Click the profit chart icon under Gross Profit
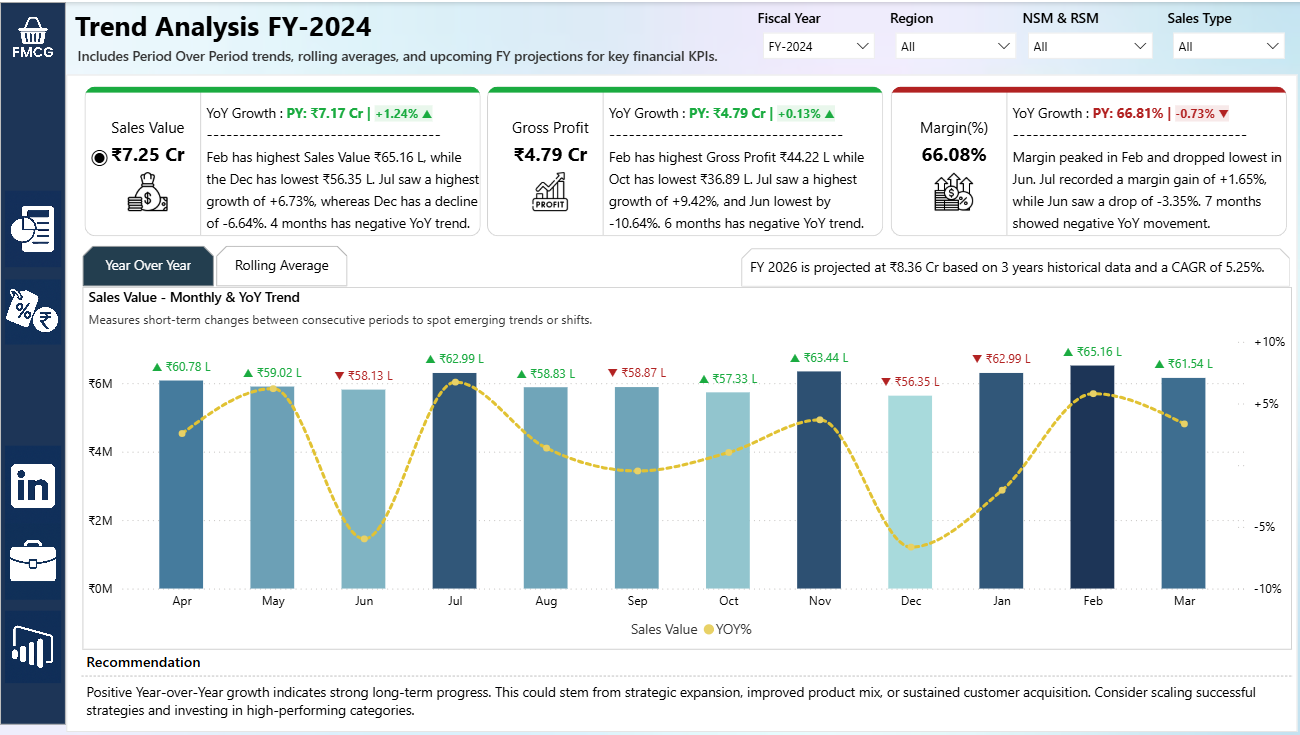This screenshot has height=735, width=1300. pyautogui.click(x=550, y=192)
